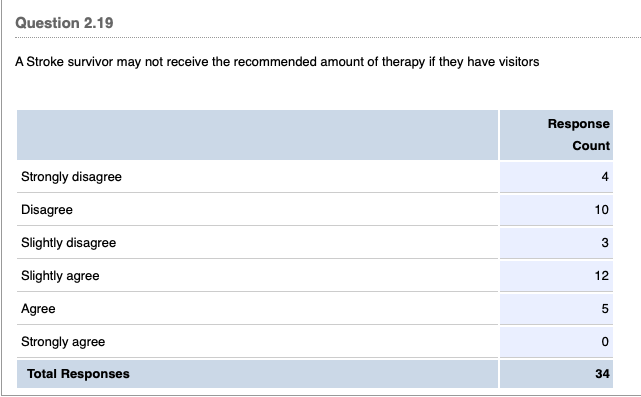Click the count 3 for Slightly disagree
The height and width of the screenshot is (397, 641).
pos(605,243)
